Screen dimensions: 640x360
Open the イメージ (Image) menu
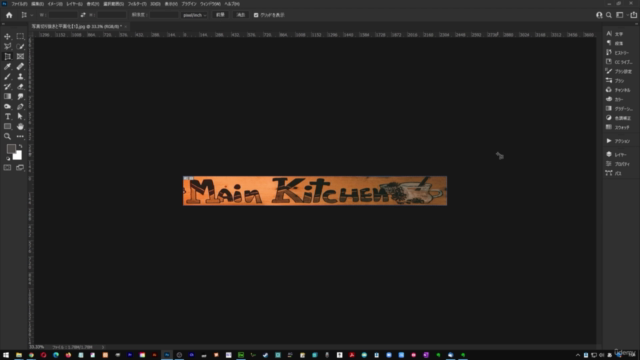[55, 4]
